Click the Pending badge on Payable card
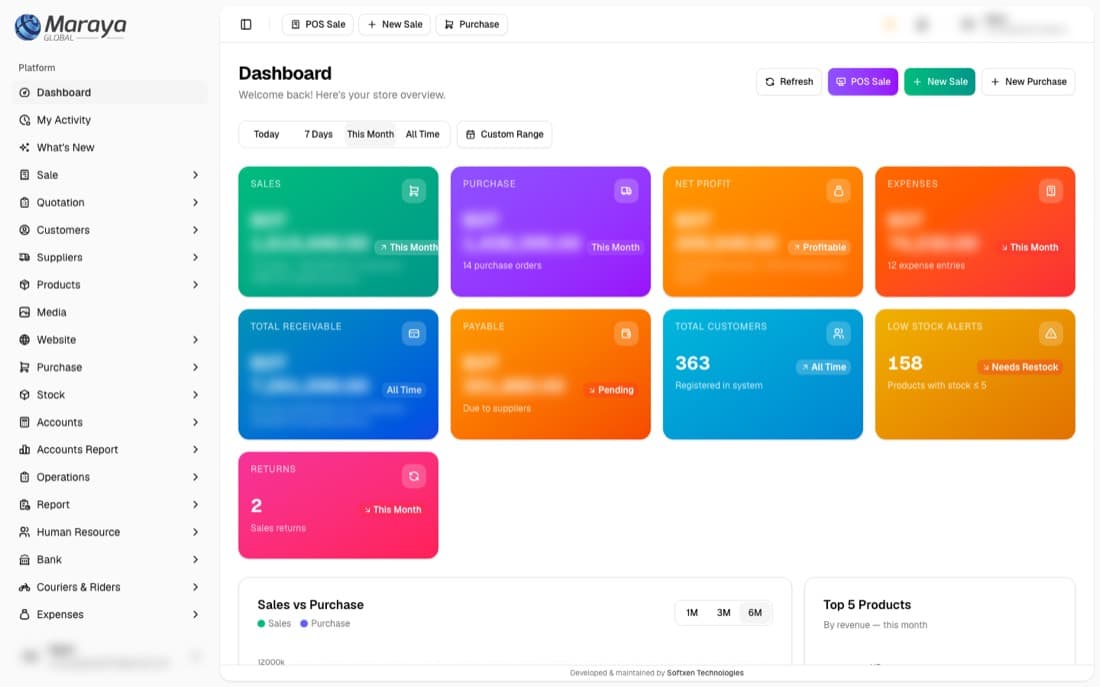Image resolution: width=1100 pixels, height=687 pixels. click(x=611, y=390)
